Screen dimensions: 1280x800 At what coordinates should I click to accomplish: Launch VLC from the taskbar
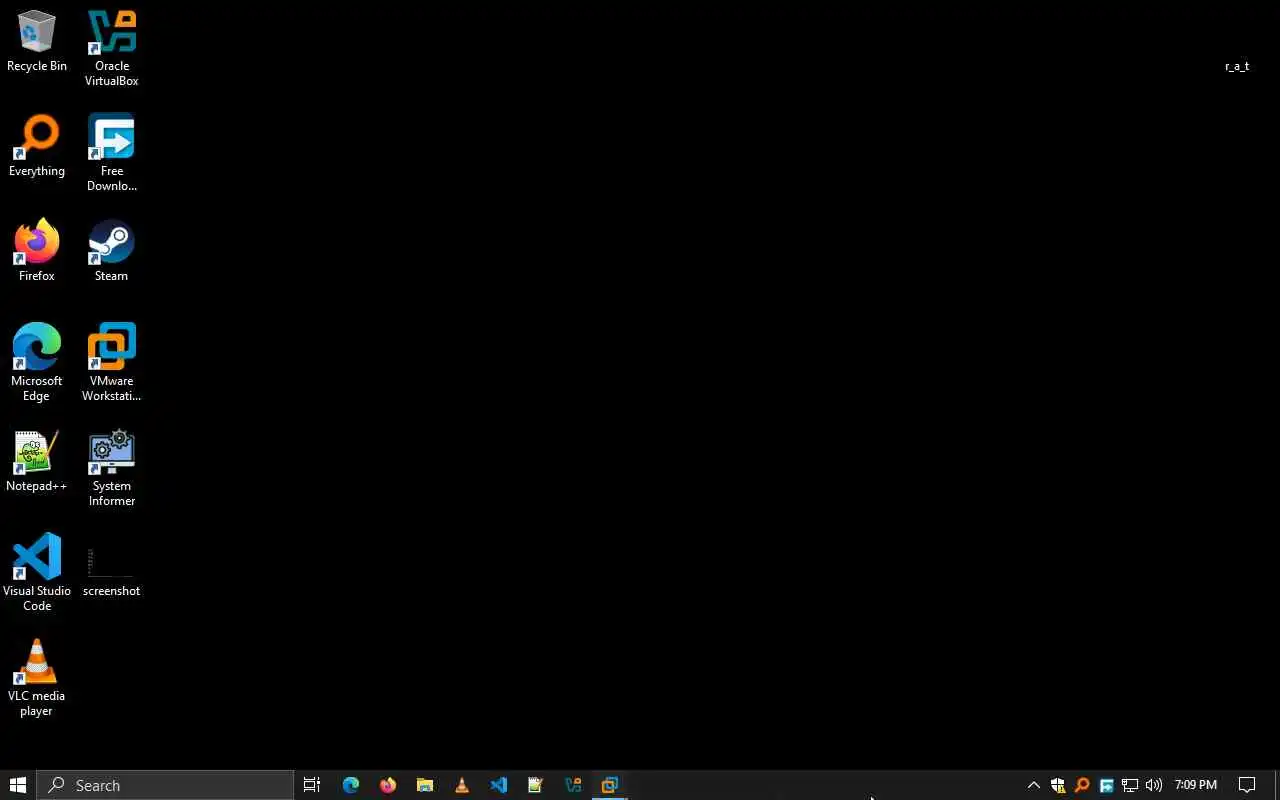pos(462,785)
